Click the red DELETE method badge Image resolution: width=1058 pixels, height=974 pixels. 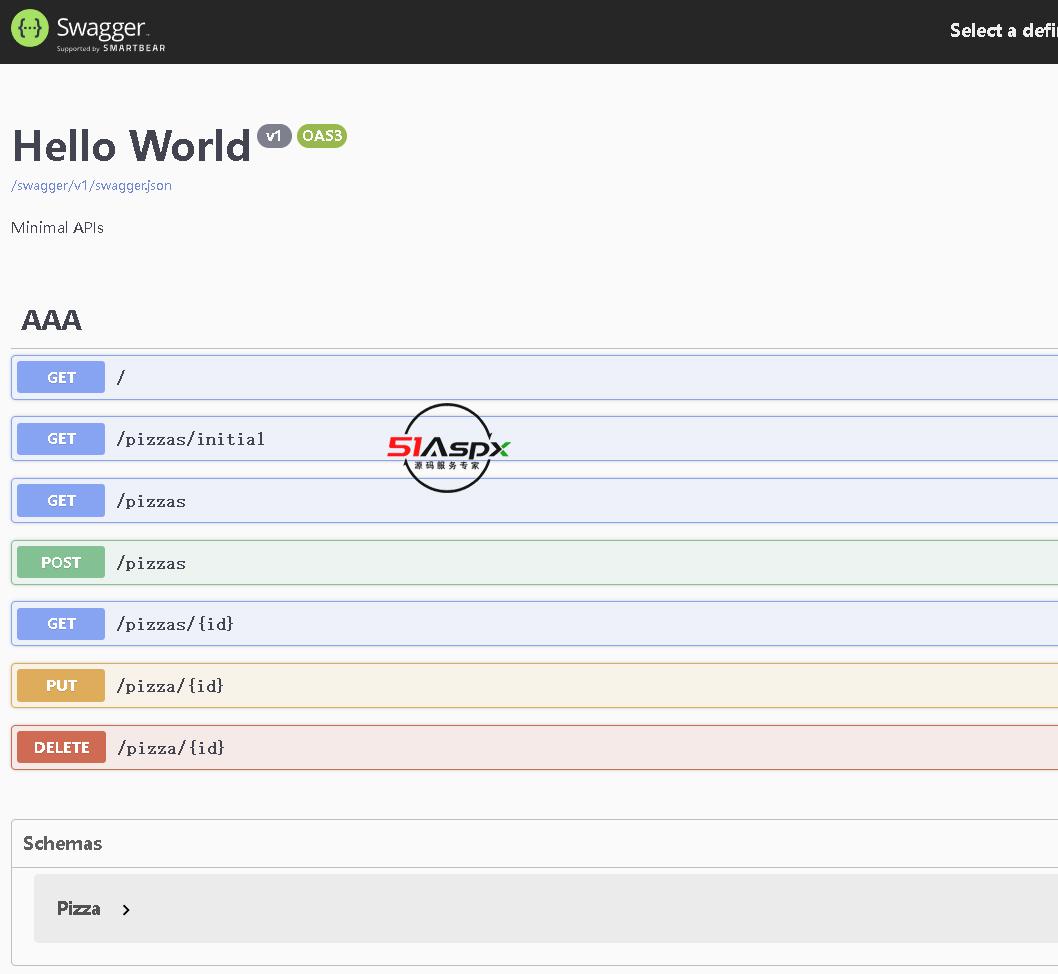(61, 748)
